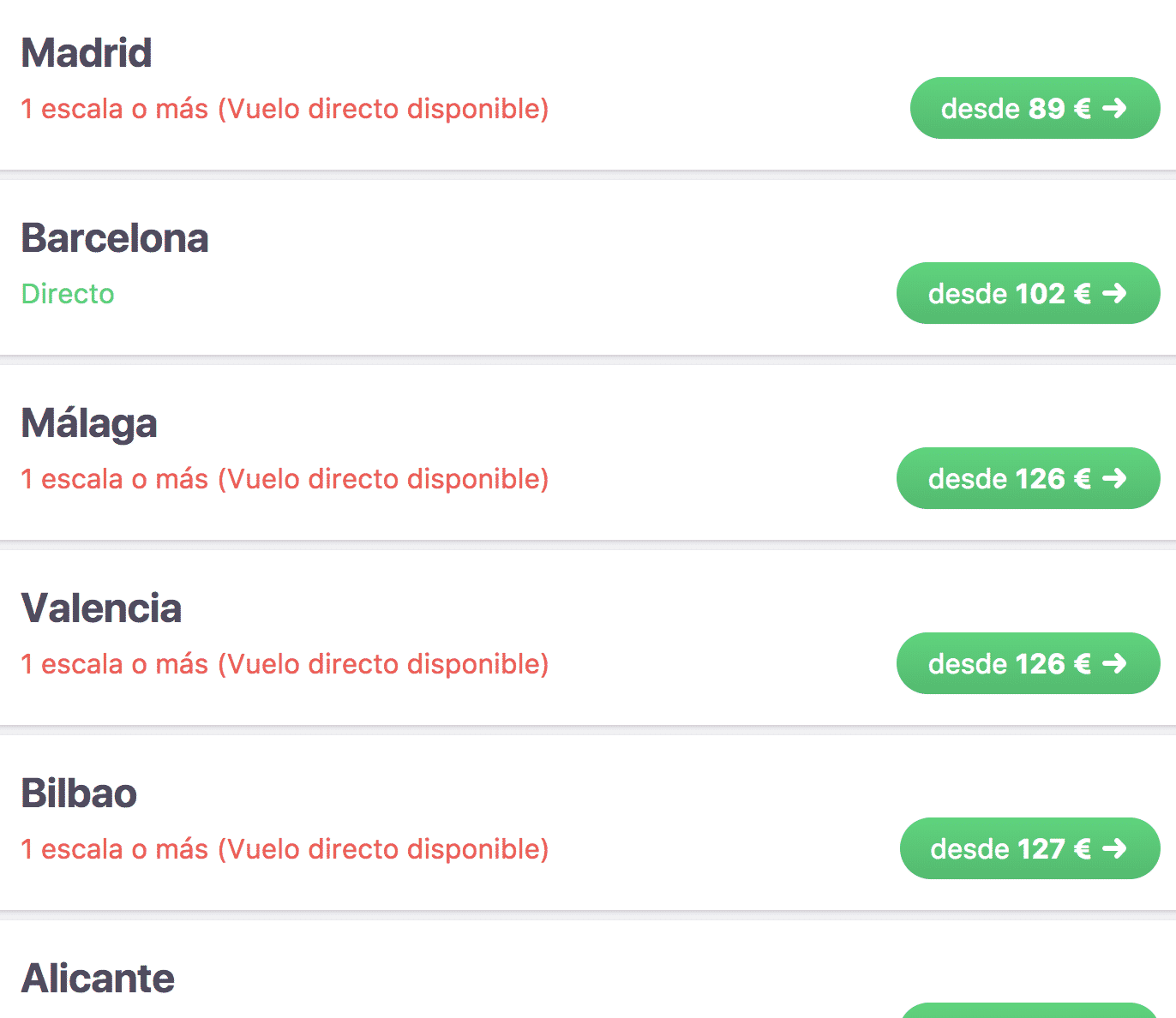Select the Alicante destination title

click(98, 979)
